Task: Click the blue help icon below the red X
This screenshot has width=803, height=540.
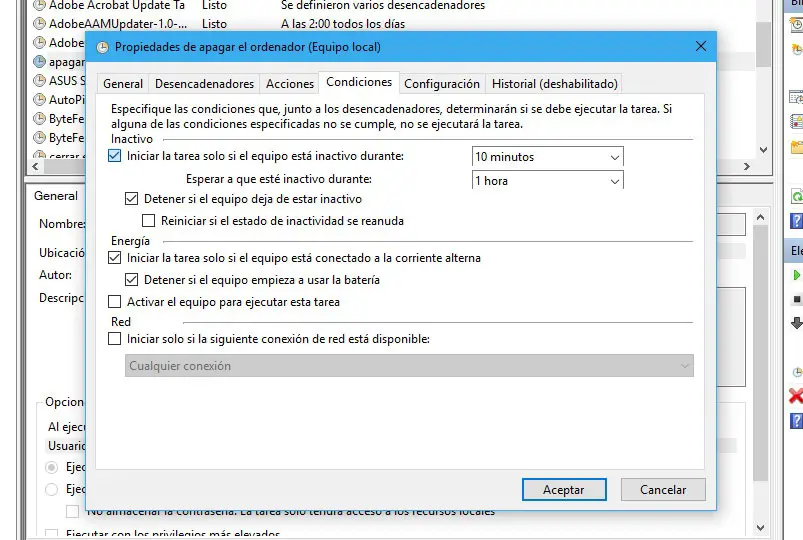Action: 796,421
